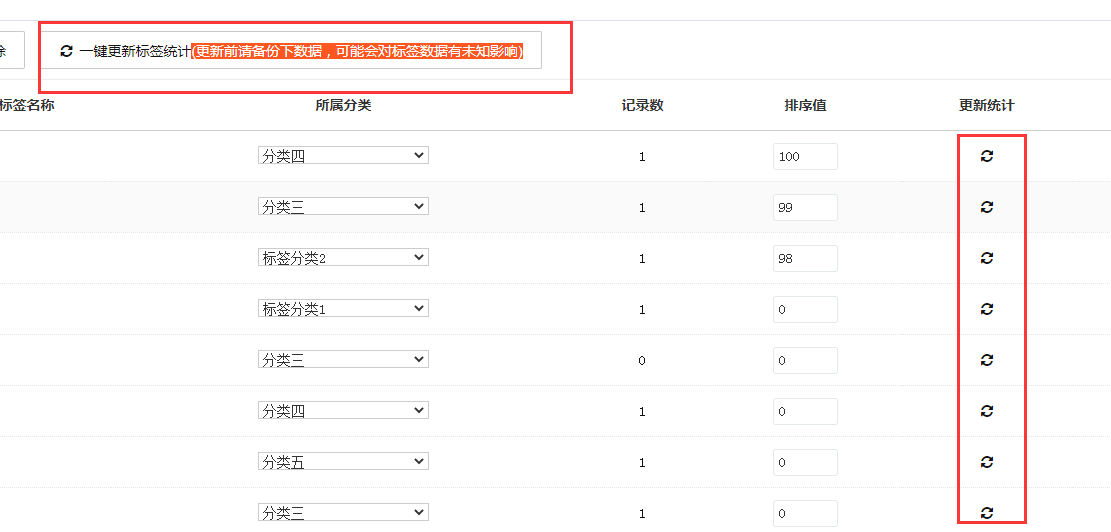
Task: Click the 一键更新标签统计 button
Action: click(291, 51)
